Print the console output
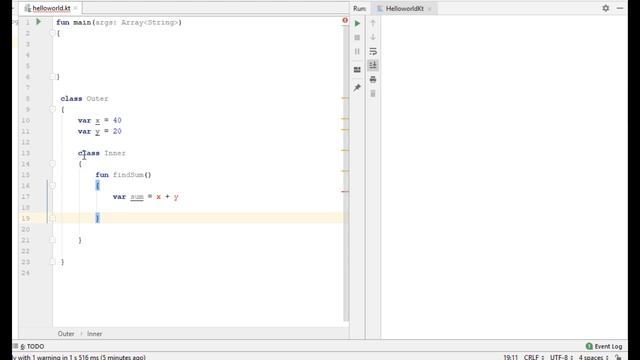Screen dimensions: 640x360 coord(373,80)
